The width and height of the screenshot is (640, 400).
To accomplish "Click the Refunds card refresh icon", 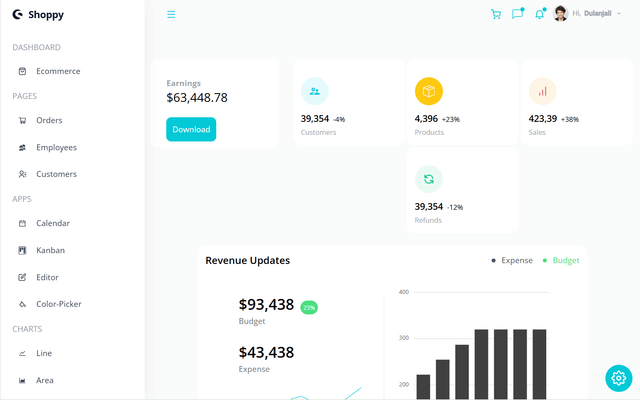I will pyautogui.click(x=429, y=179).
